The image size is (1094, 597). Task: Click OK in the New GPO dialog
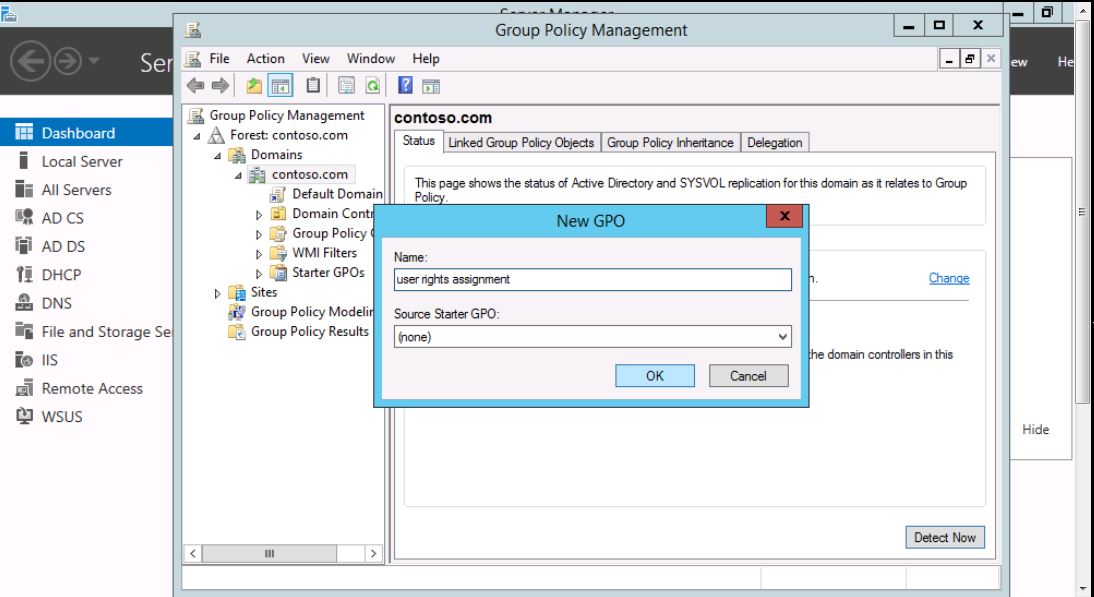coord(654,375)
